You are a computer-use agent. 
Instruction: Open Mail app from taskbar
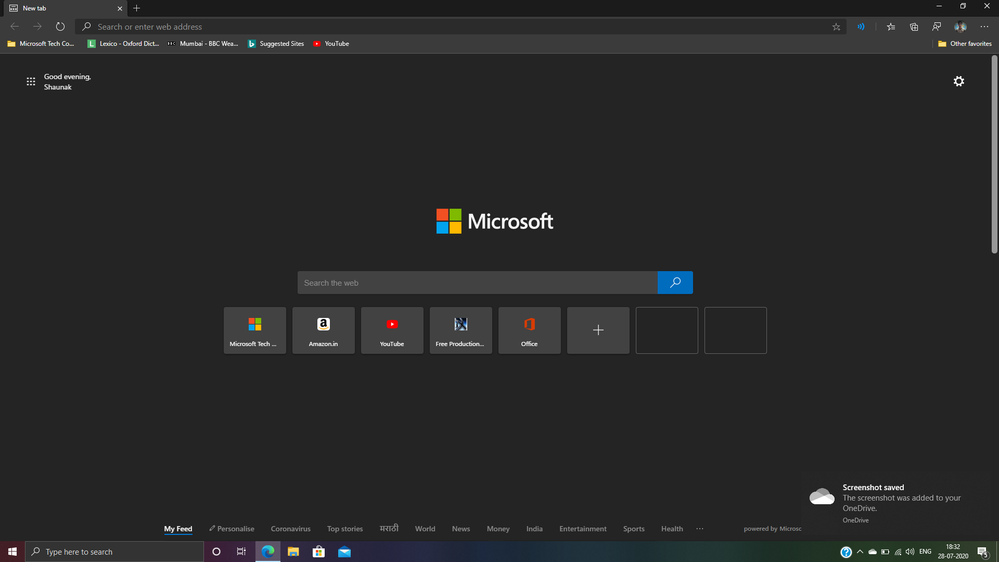tap(345, 552)
